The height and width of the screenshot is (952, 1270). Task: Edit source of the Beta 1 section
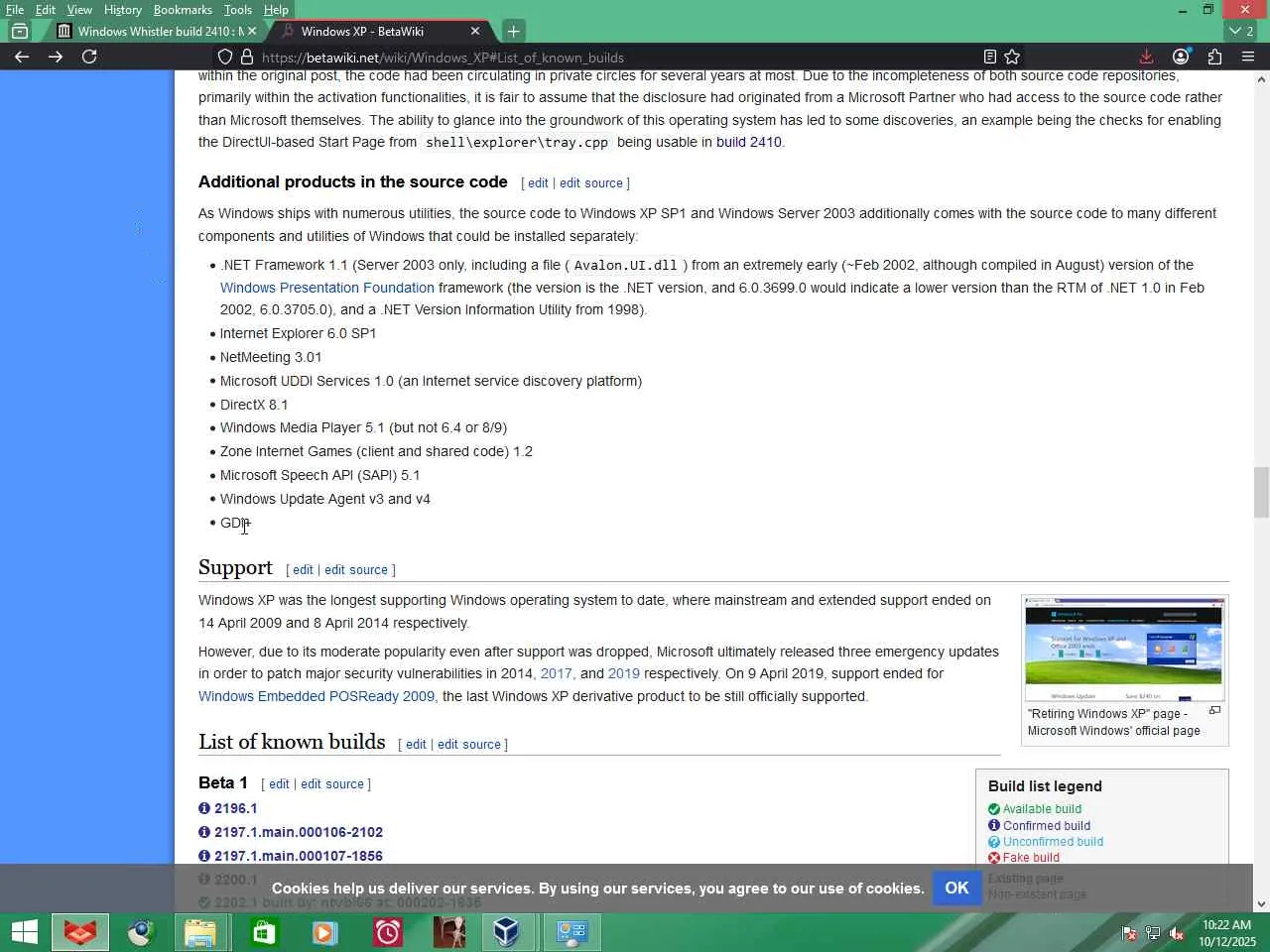click(332, 784)
